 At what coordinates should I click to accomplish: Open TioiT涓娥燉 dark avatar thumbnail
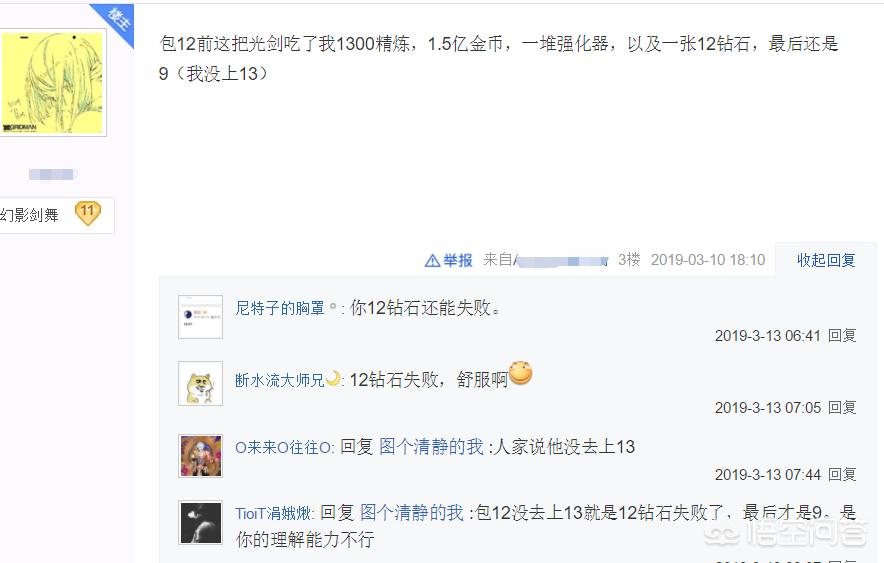[201, 522]
